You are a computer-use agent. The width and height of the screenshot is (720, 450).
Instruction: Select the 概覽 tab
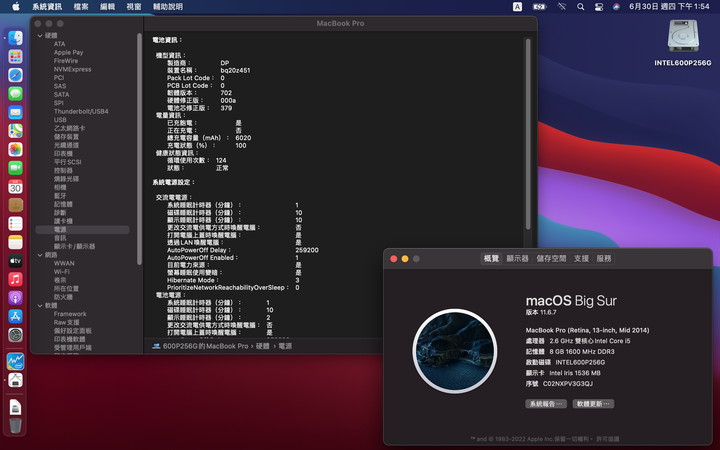(491, 259)
